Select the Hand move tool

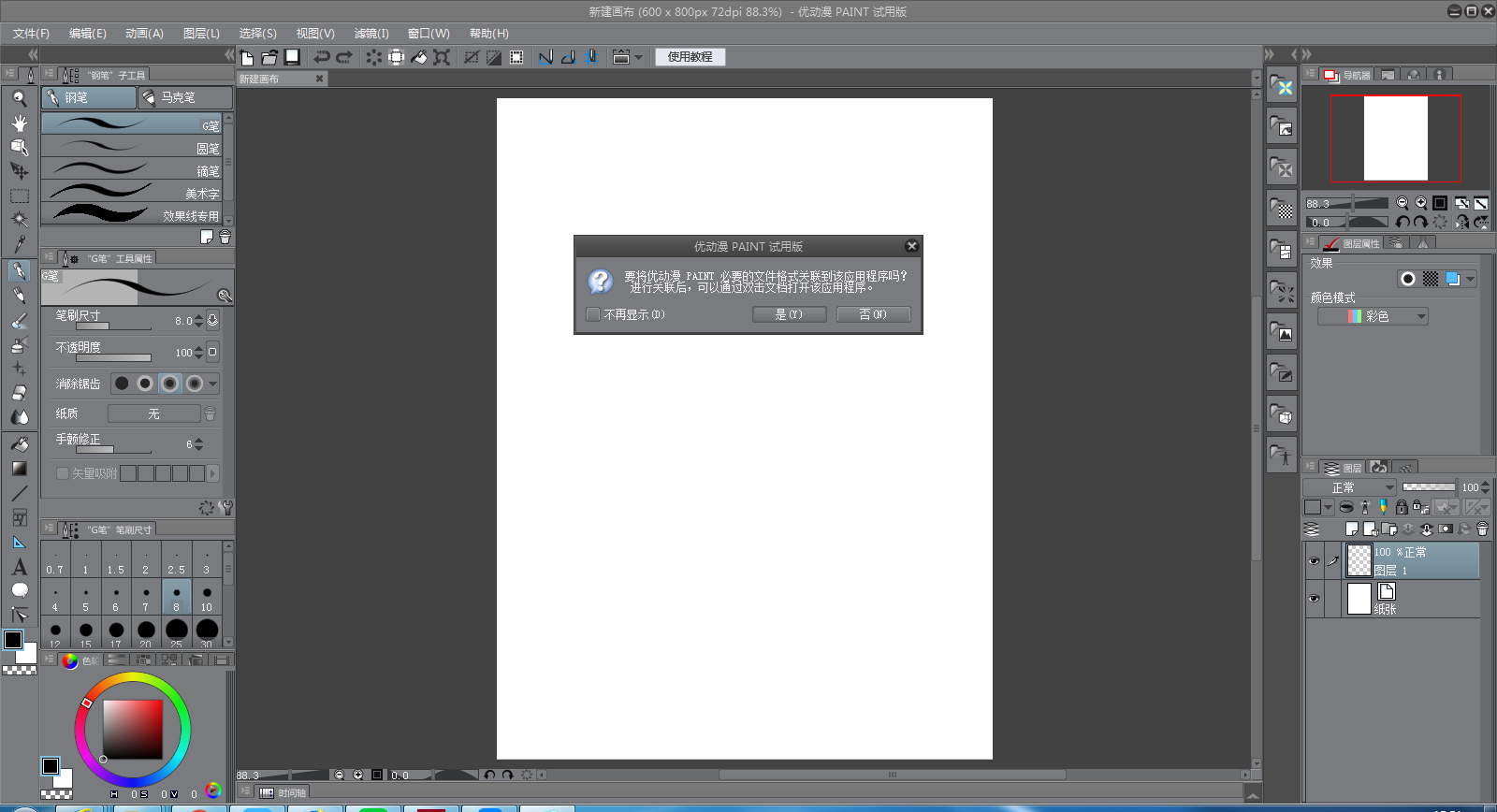click(x=19, y=123)
